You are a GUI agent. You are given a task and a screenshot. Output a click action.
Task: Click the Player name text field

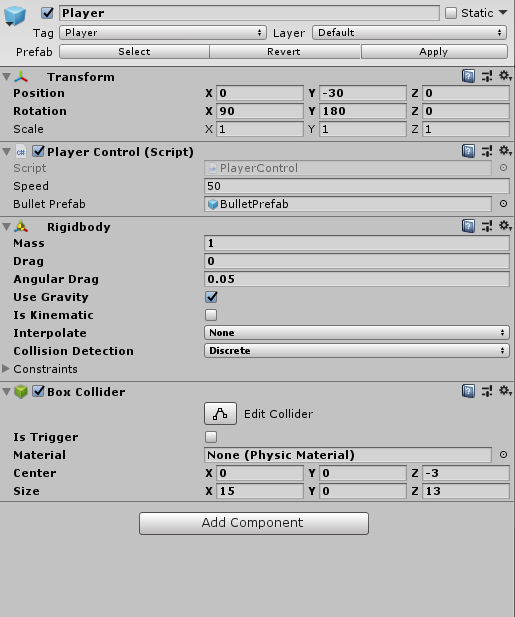[249, 13]
